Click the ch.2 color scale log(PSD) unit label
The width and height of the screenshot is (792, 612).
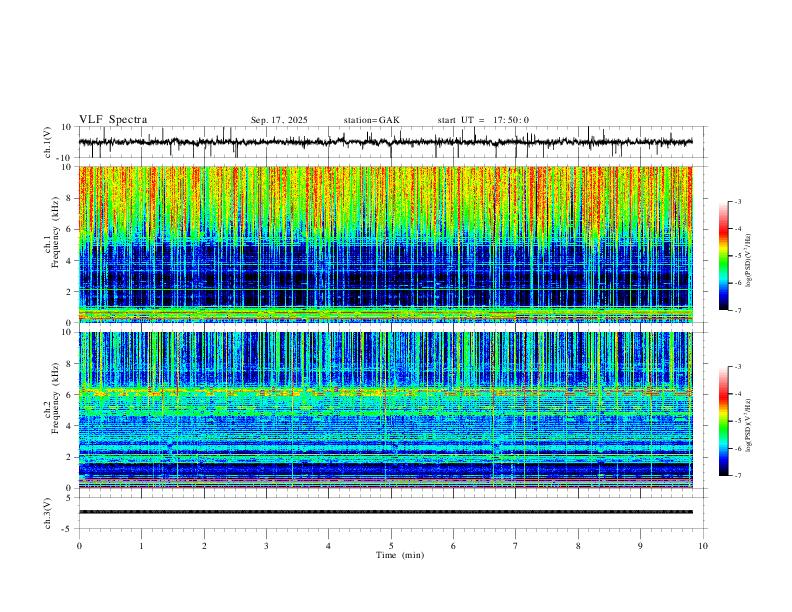pos(748,425)
